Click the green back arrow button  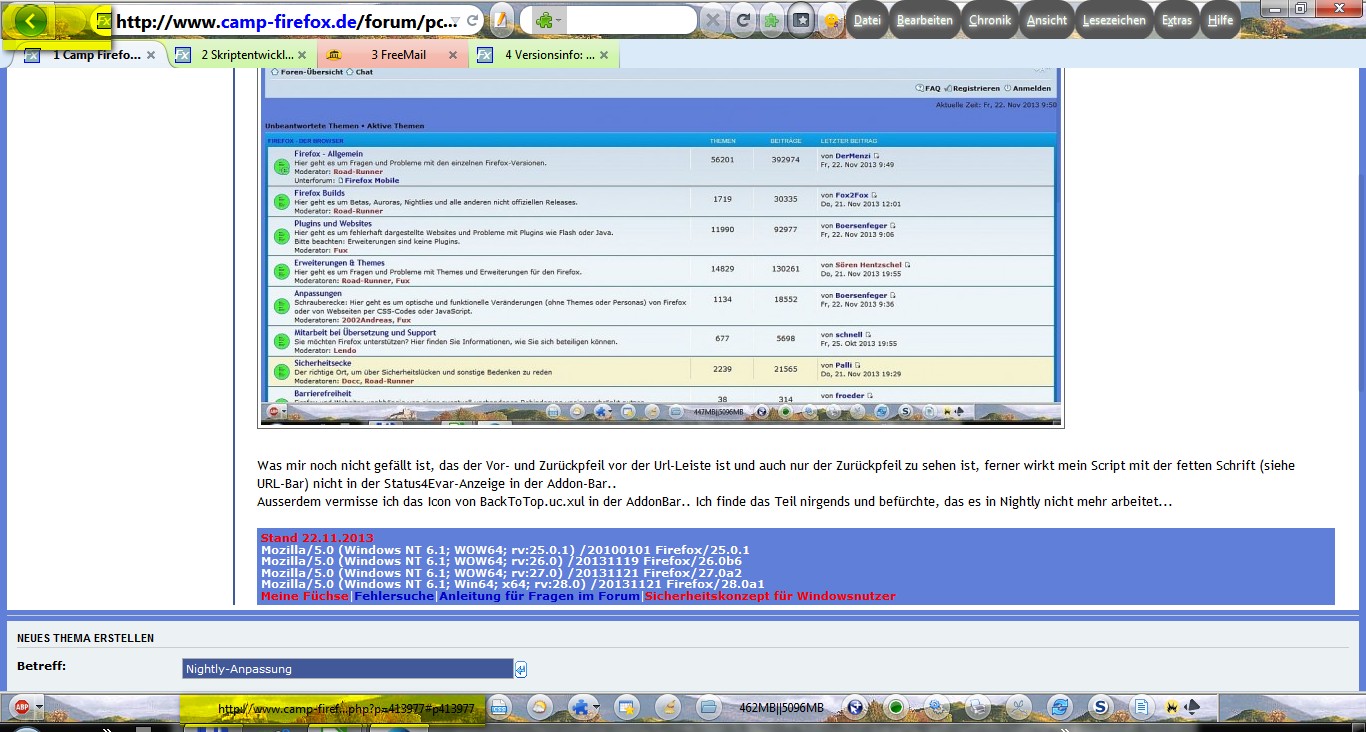(31, 20)
